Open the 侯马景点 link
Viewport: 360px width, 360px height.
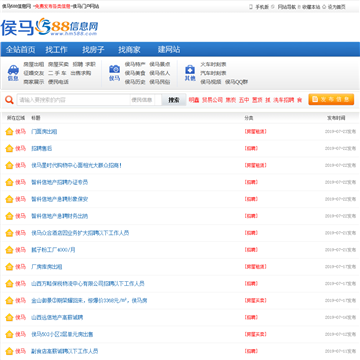(160, 64)
